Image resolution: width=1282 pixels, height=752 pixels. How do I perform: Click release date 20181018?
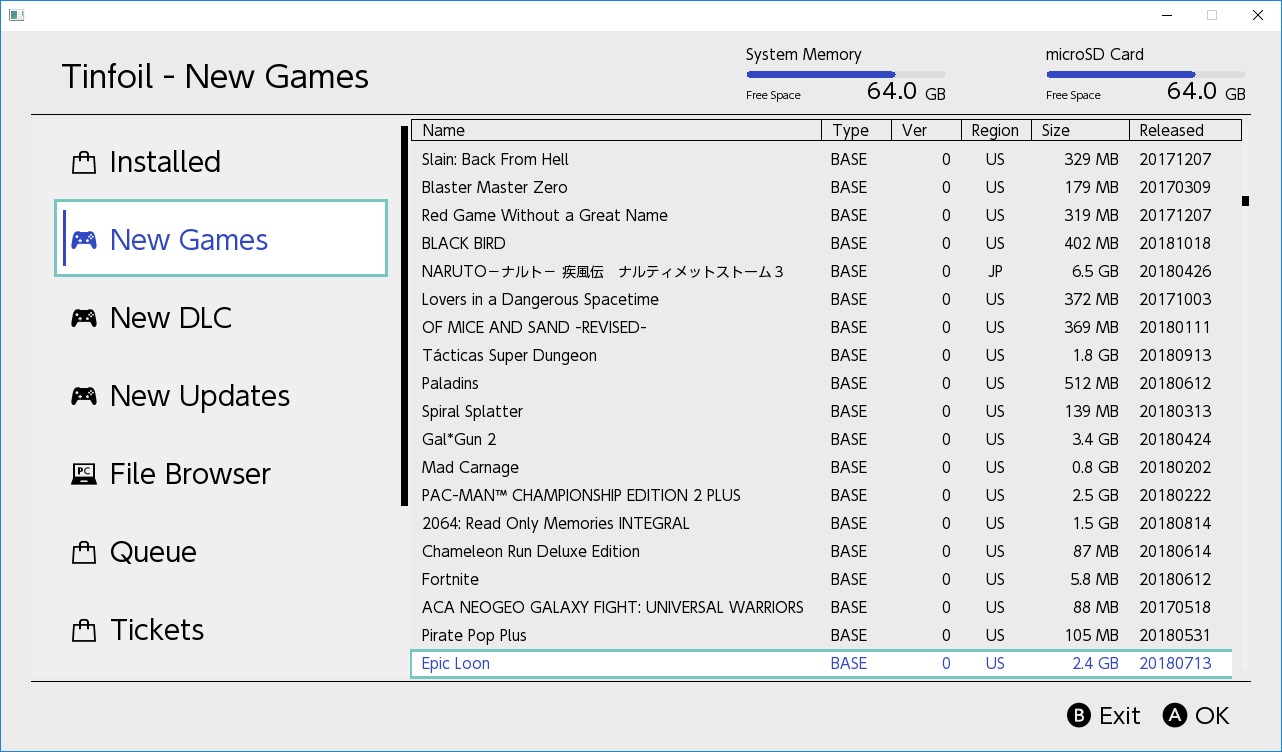pyautogui.click(x=1175, y=243)
